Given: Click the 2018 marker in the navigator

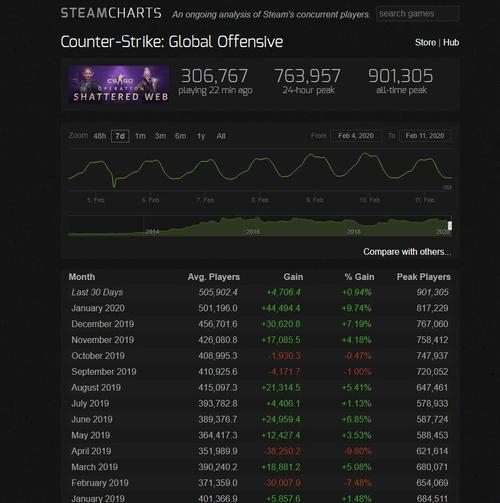Looking at the screenshot, I should click(354, 232).
